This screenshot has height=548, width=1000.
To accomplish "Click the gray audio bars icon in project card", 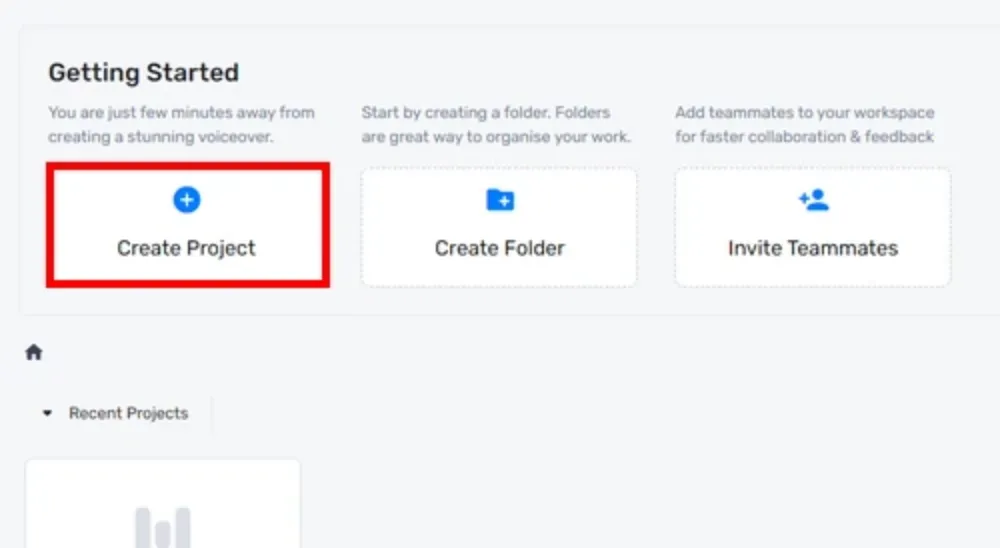I will [163, 527].
